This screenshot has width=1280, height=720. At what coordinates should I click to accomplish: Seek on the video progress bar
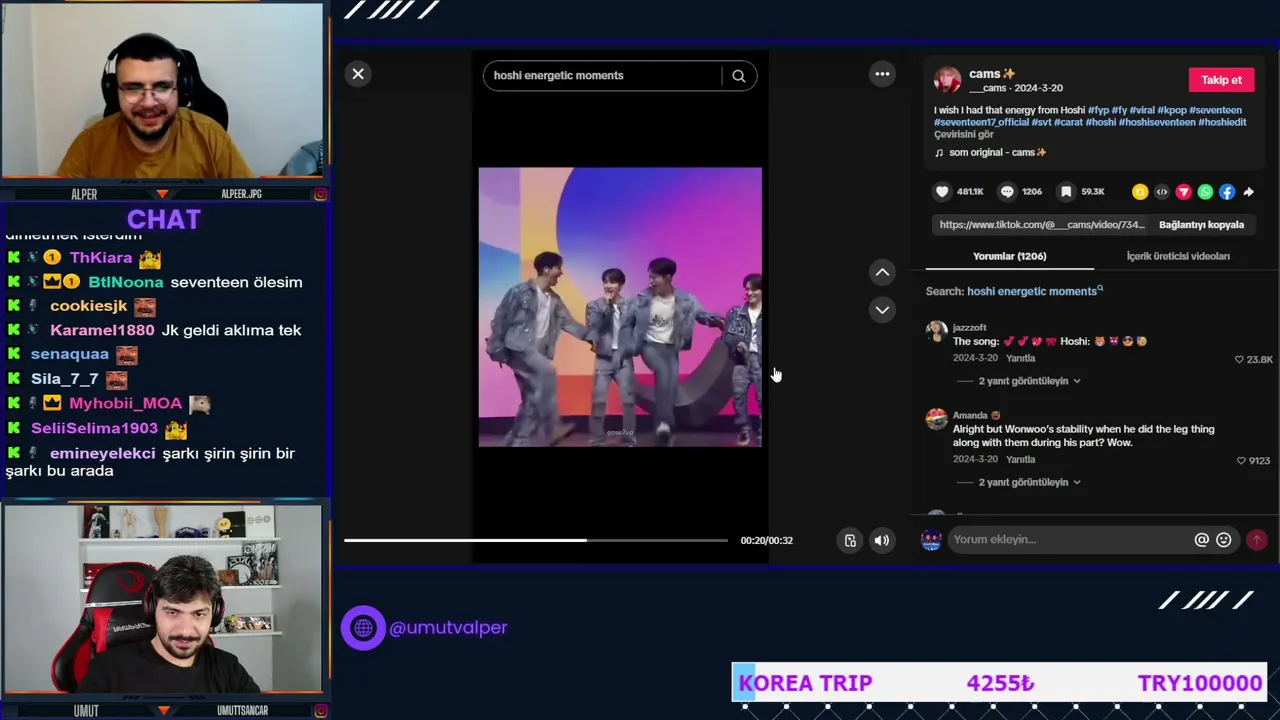536,540
